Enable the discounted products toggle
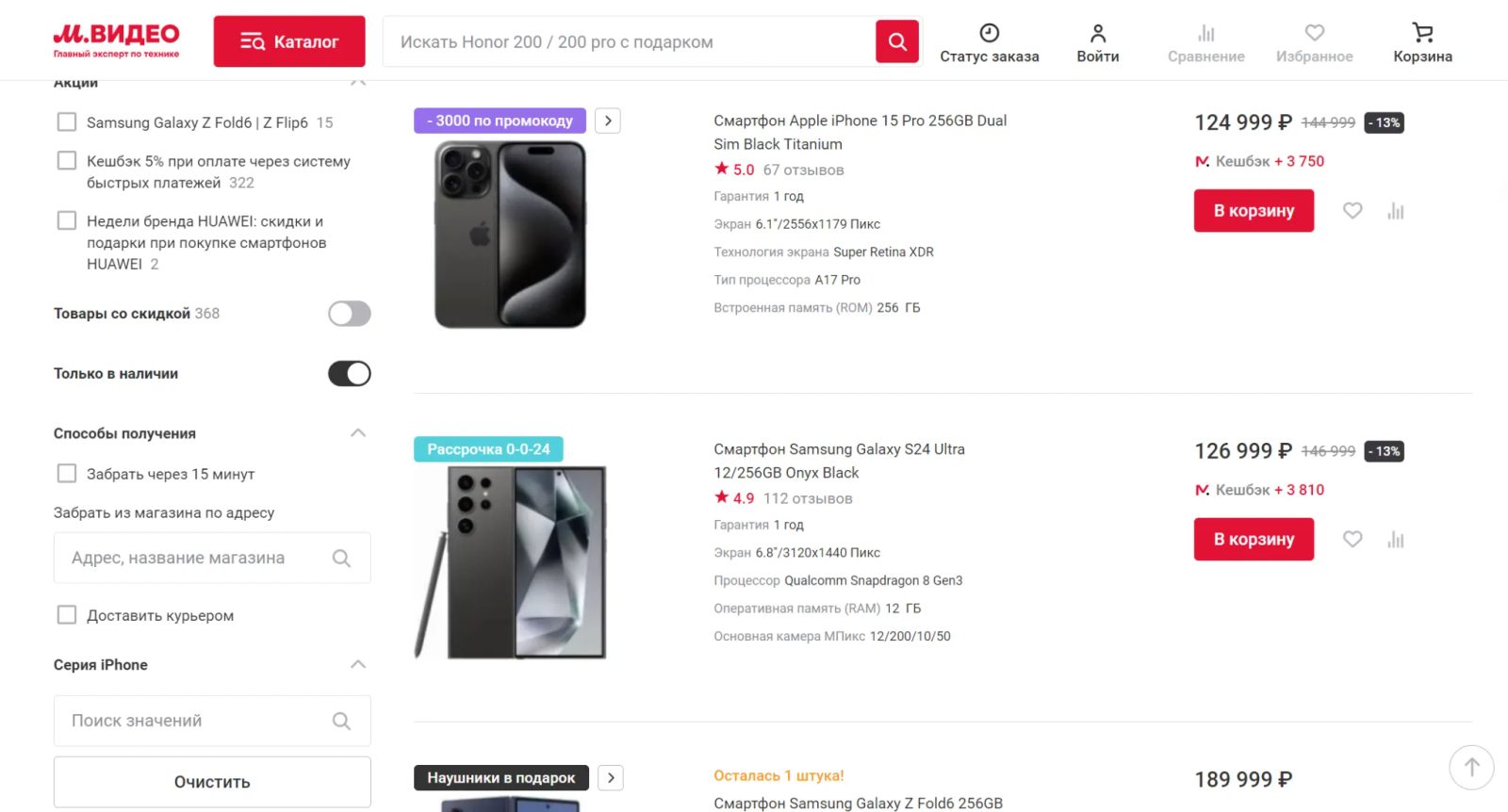The image size is (1508, 812). (349, 314)
